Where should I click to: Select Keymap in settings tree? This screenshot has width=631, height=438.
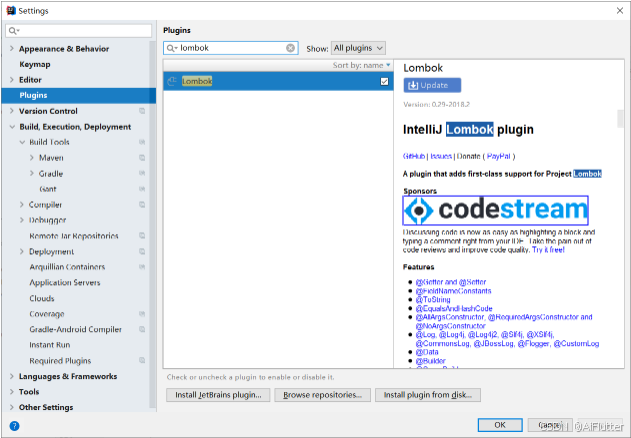point(35,64)
